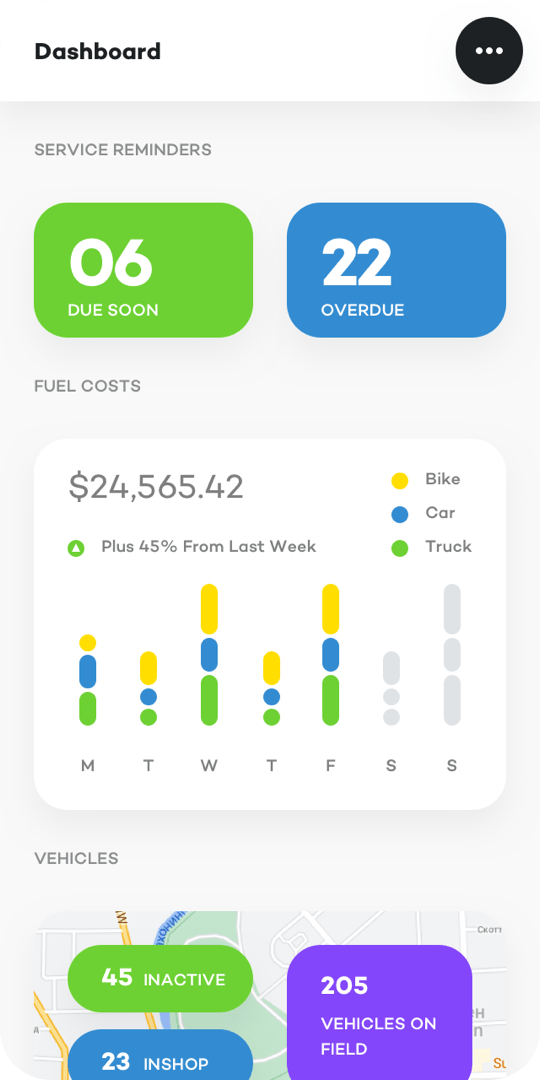Select Wednesday's green Truck bar segment
This screenshot has height=1080, width=540.
(x=209, y=700)
